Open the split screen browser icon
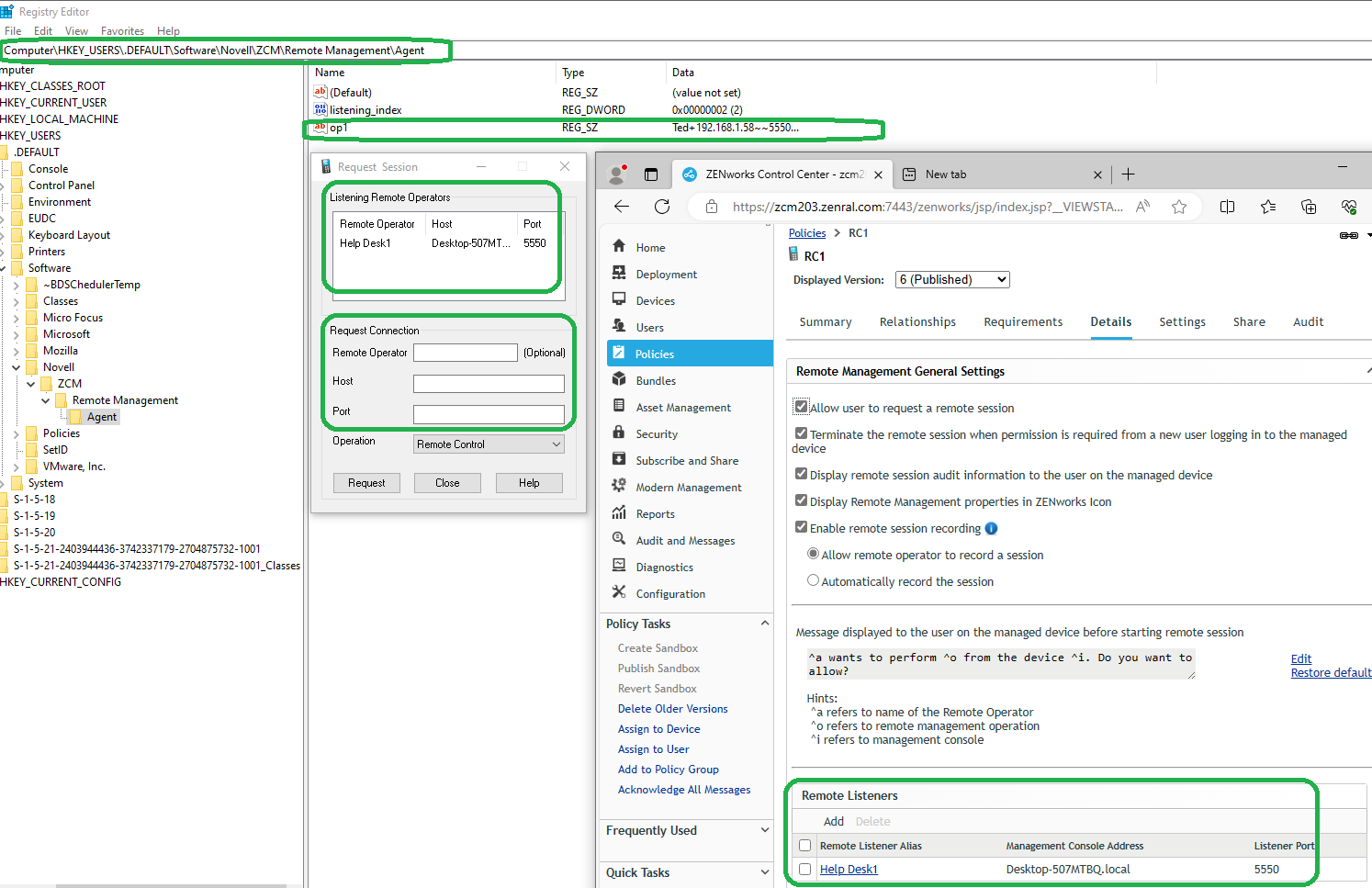The height and width of the screenshot is (888, 1372). pyautogui.click(x=1227, y=207)
